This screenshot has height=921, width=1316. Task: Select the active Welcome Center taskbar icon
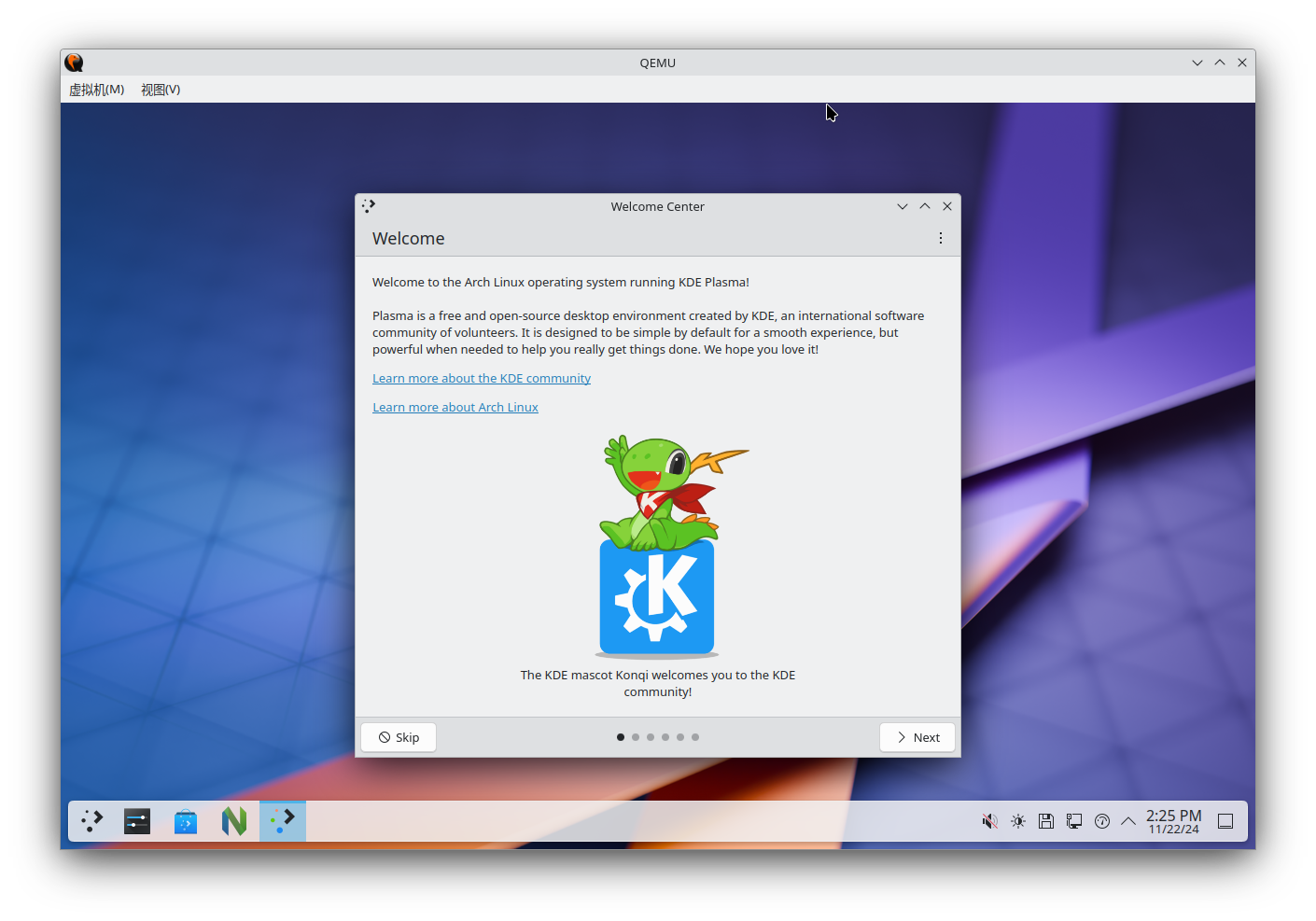tap(282, 821)
